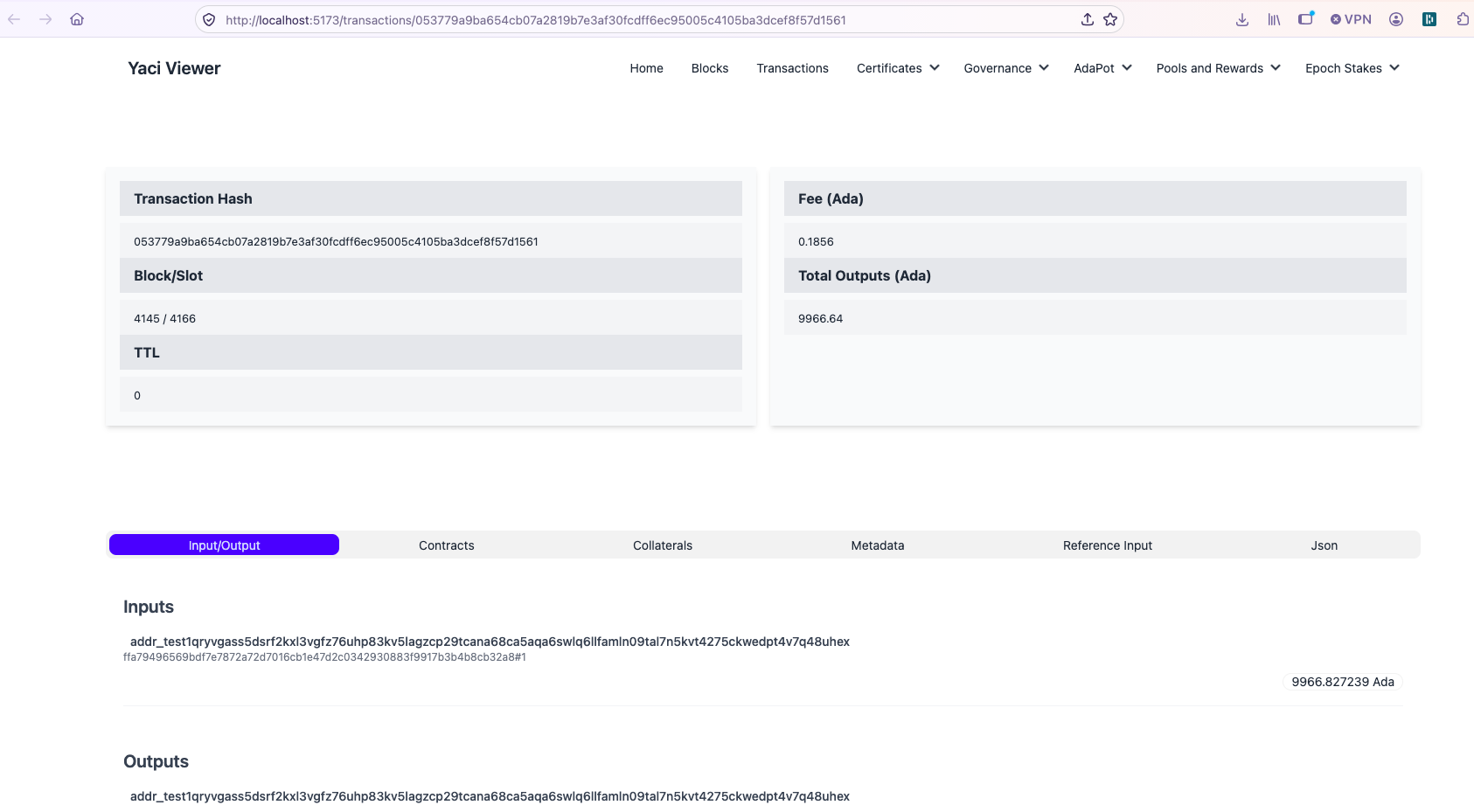Click the share icon in the address bar

pyautogui.click(x=1088, y=19)
